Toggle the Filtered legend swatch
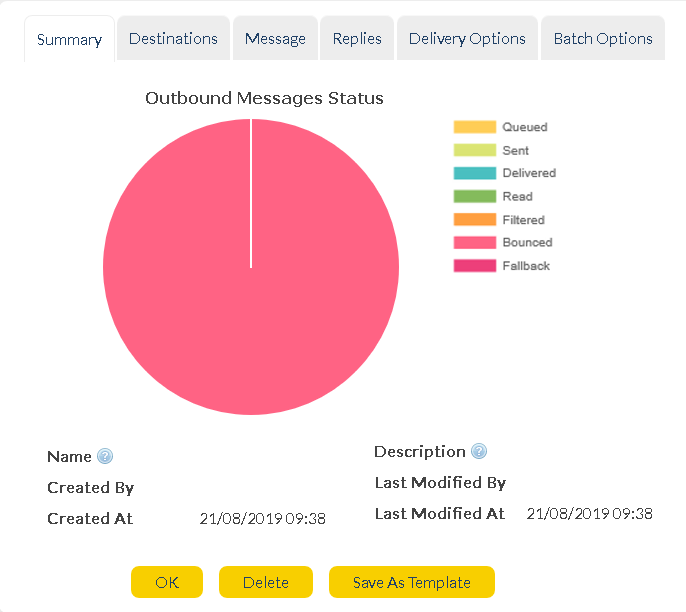The height and width of the screenshot is (612, 686). click(475, 220)
